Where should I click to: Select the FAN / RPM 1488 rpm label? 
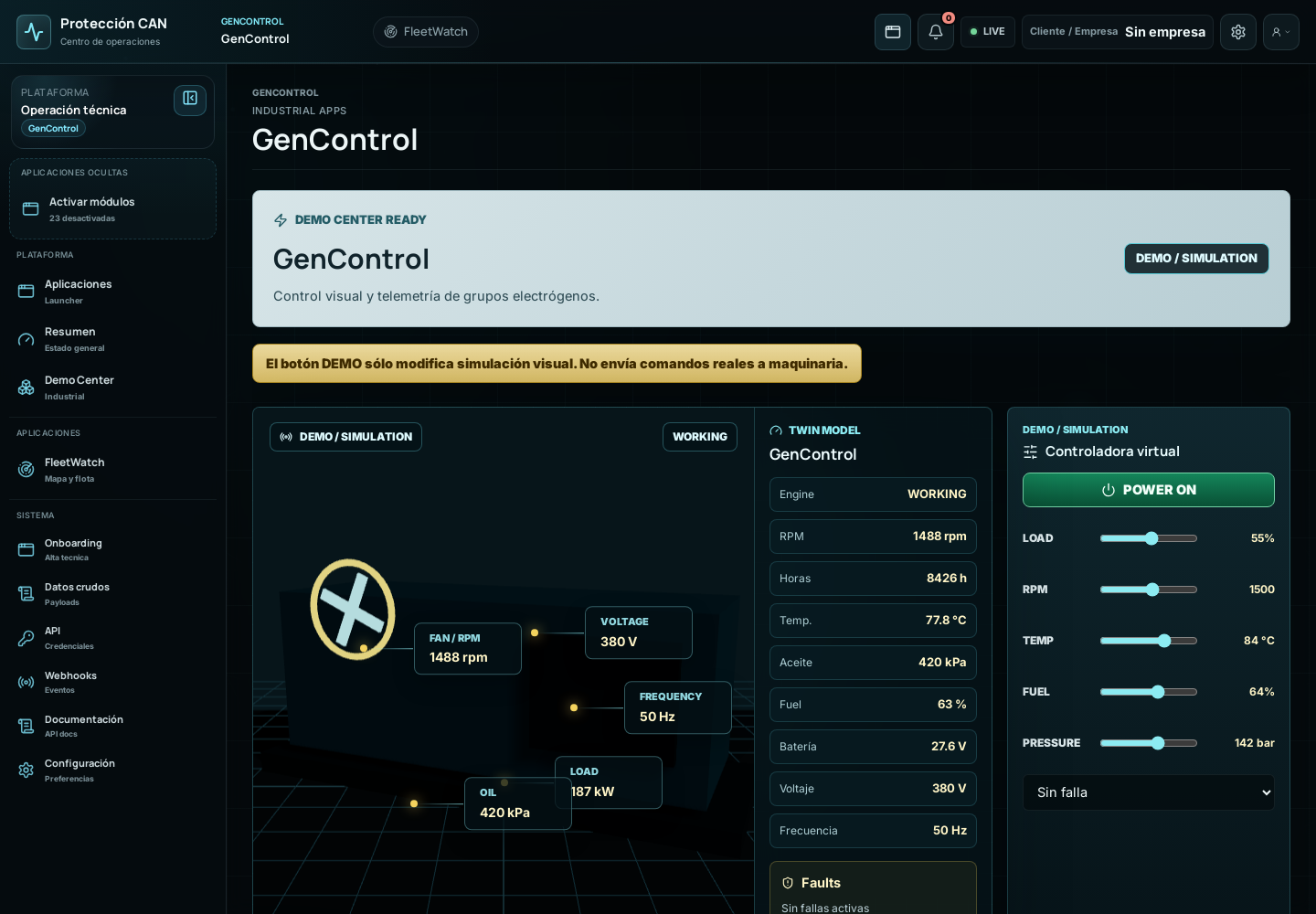468,649
